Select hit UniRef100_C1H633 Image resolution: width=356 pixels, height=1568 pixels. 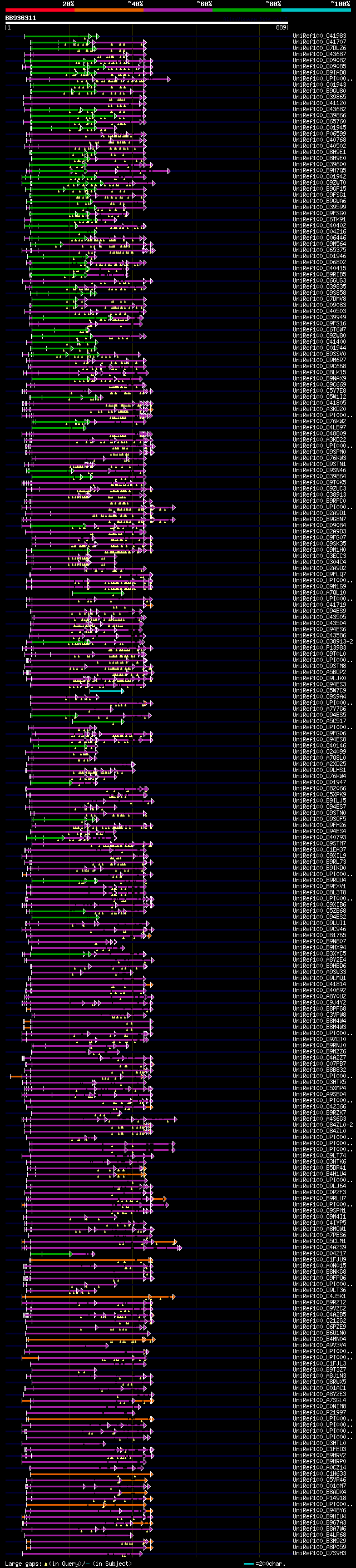point(319,1473)
